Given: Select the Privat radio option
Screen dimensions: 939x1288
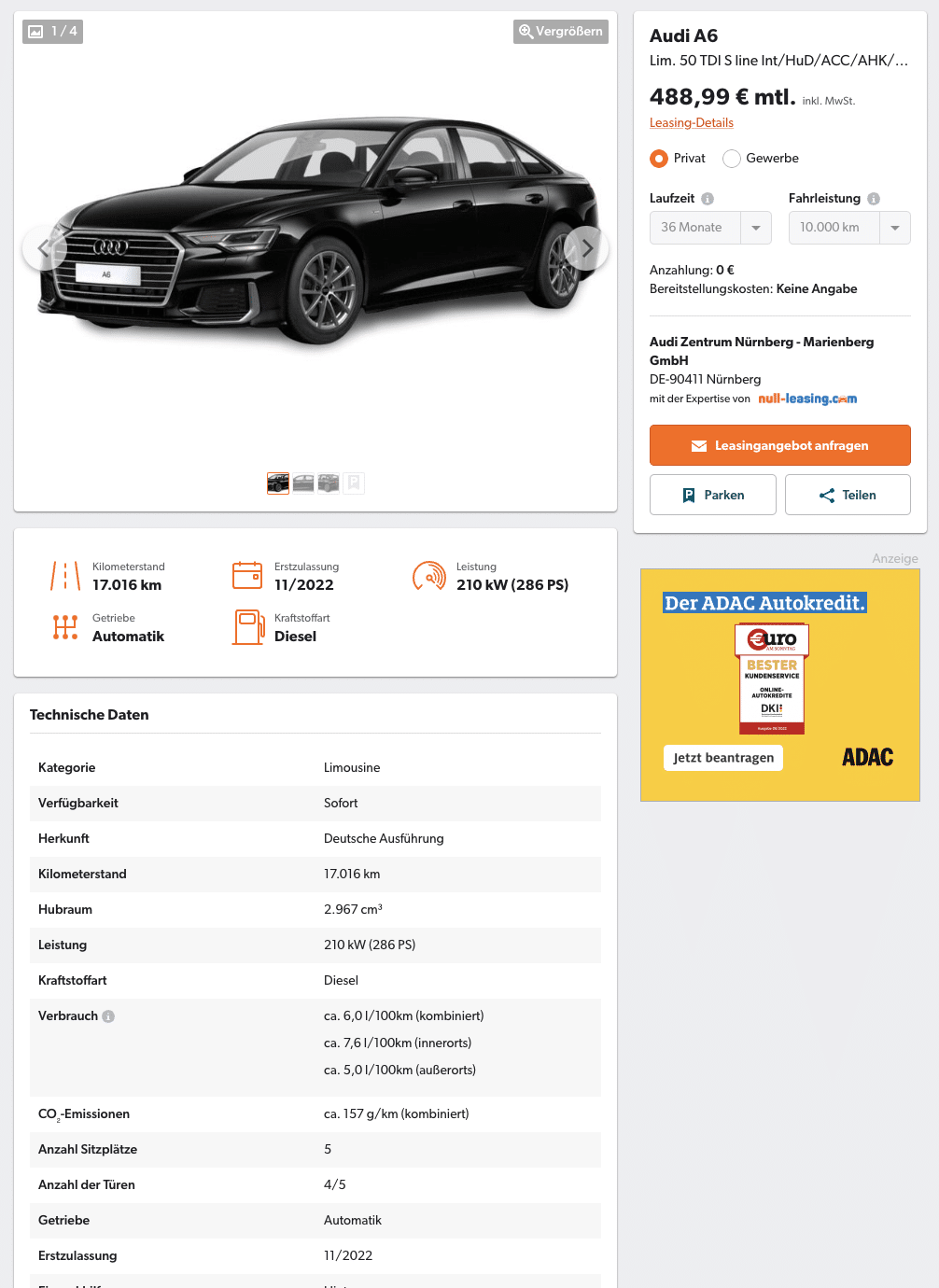Looking at the screenshot, I should click(659, 159).
